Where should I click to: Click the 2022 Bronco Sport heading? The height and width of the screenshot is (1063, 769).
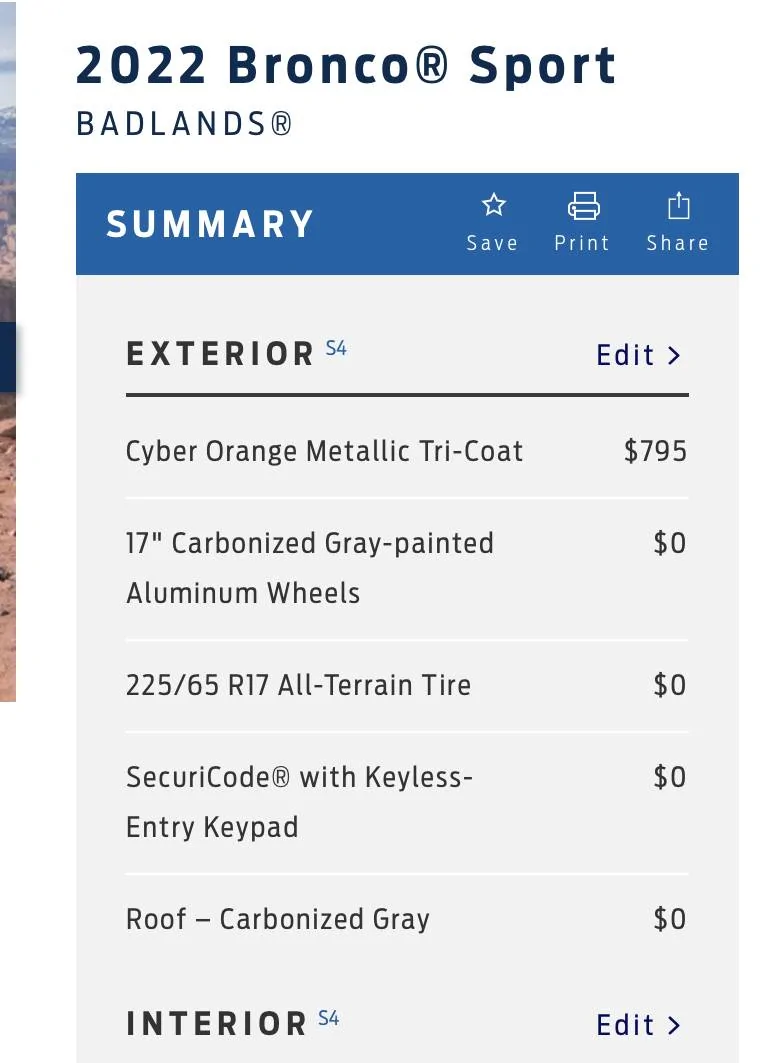click(346, 66)
